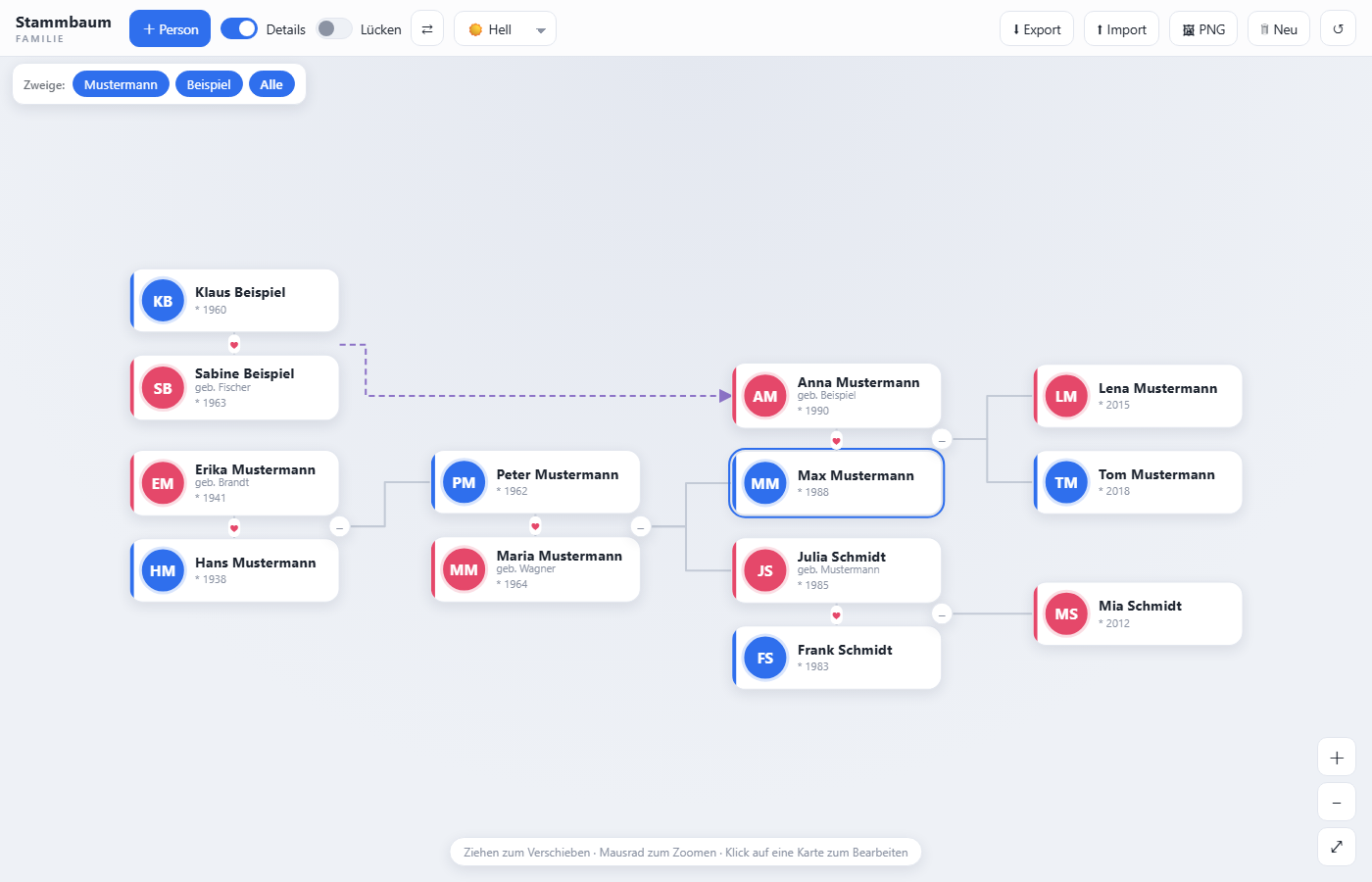The width and height of the screenshot is (1372, 882).
Task: Click the reset view icon in toolbar
Action: [x=1338, y=29]
